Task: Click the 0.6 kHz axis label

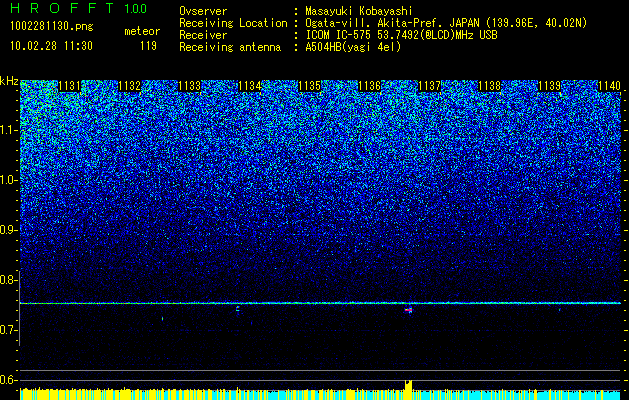Action: pos(8,380)
